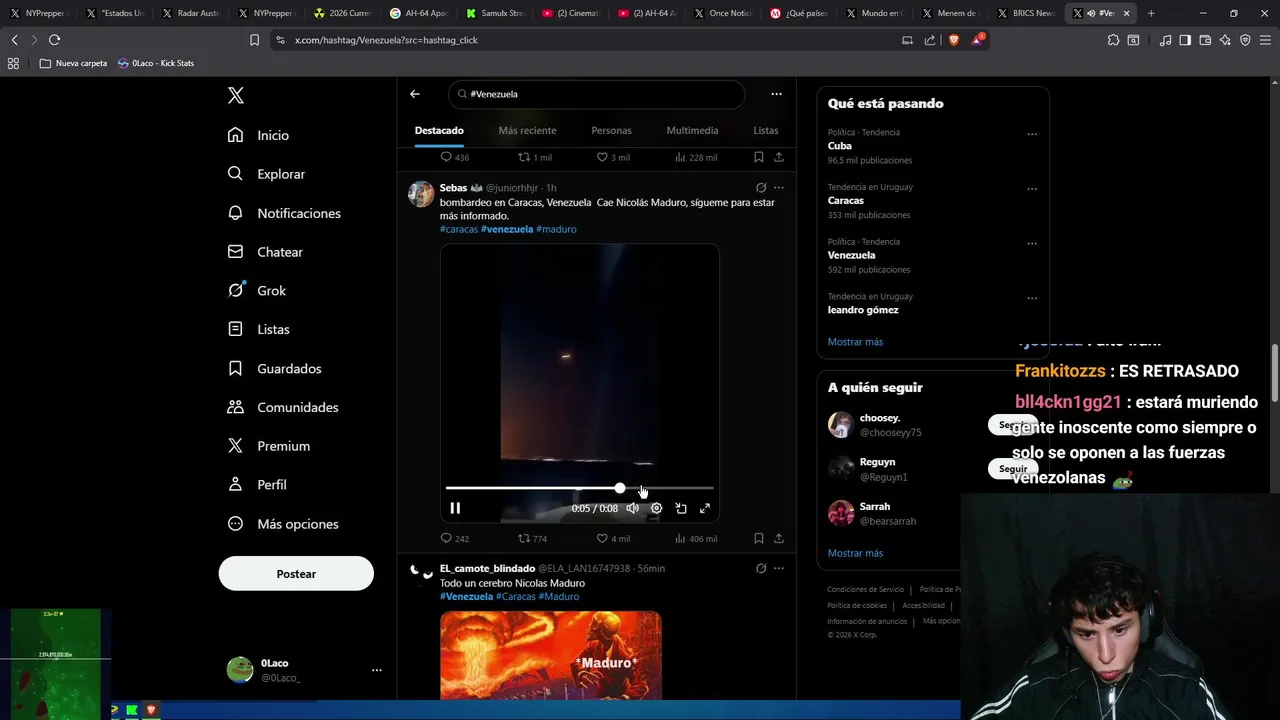1280x720 pixels.
Task: Open Venezuela trend options menu
Action: tap(1032, 243)
